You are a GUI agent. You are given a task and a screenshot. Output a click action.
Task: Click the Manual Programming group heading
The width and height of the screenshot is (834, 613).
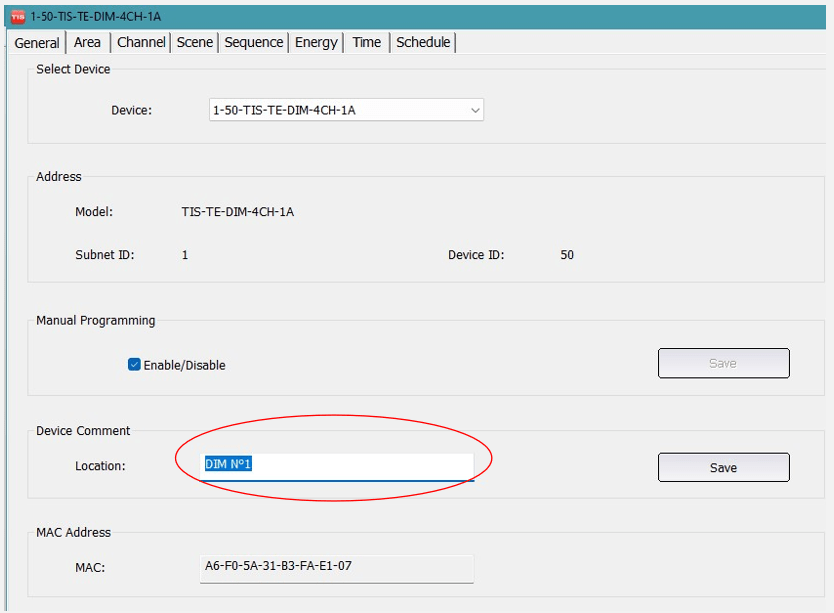[96, 320]
